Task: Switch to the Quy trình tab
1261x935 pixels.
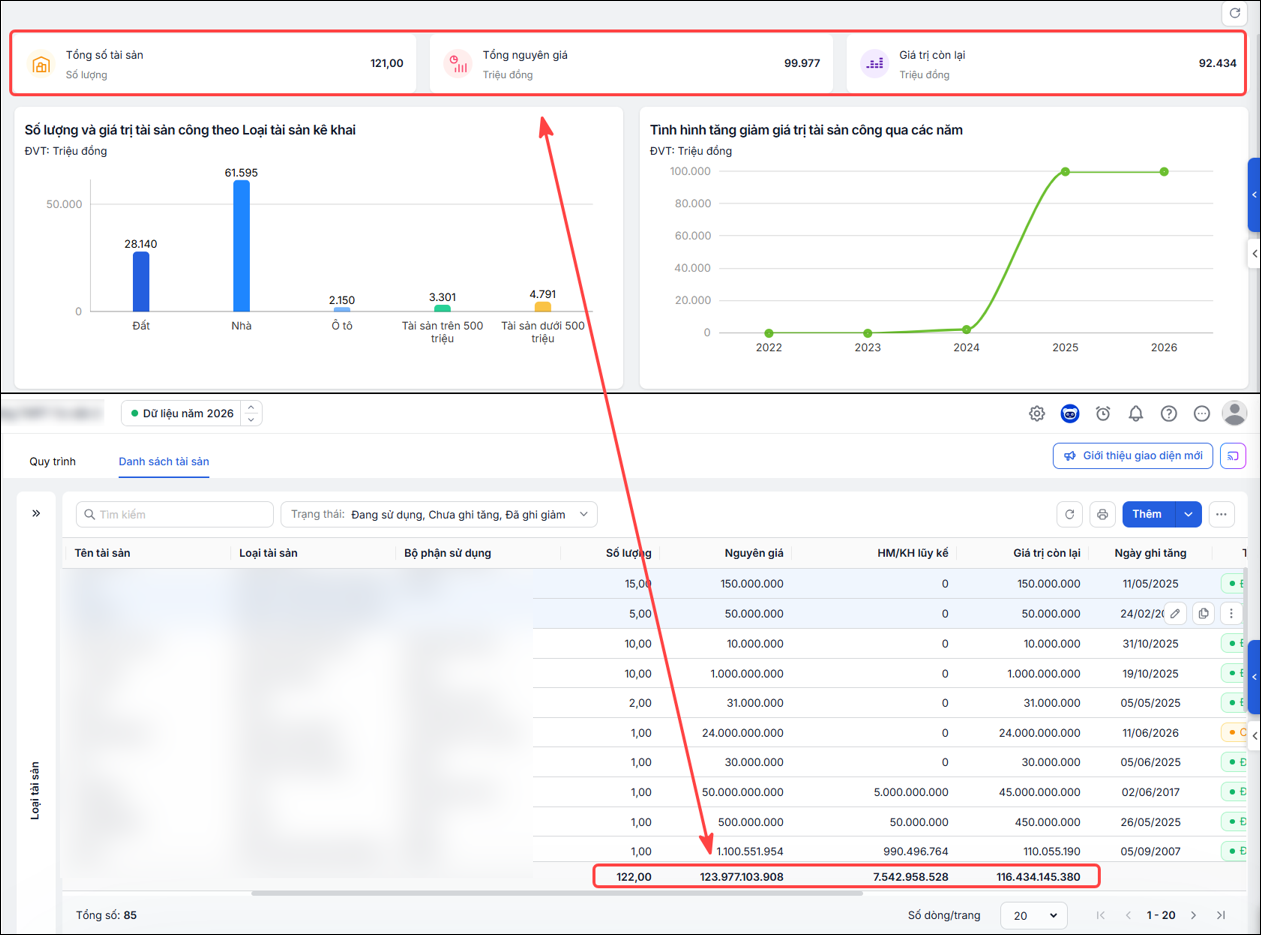Action: (x=53, y=461)
